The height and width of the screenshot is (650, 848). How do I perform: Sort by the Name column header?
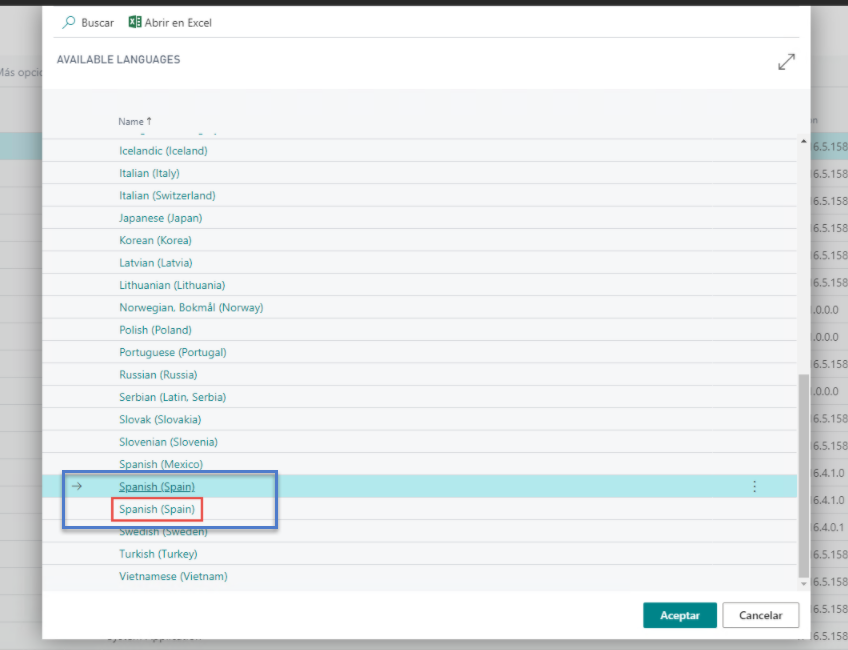135,122
